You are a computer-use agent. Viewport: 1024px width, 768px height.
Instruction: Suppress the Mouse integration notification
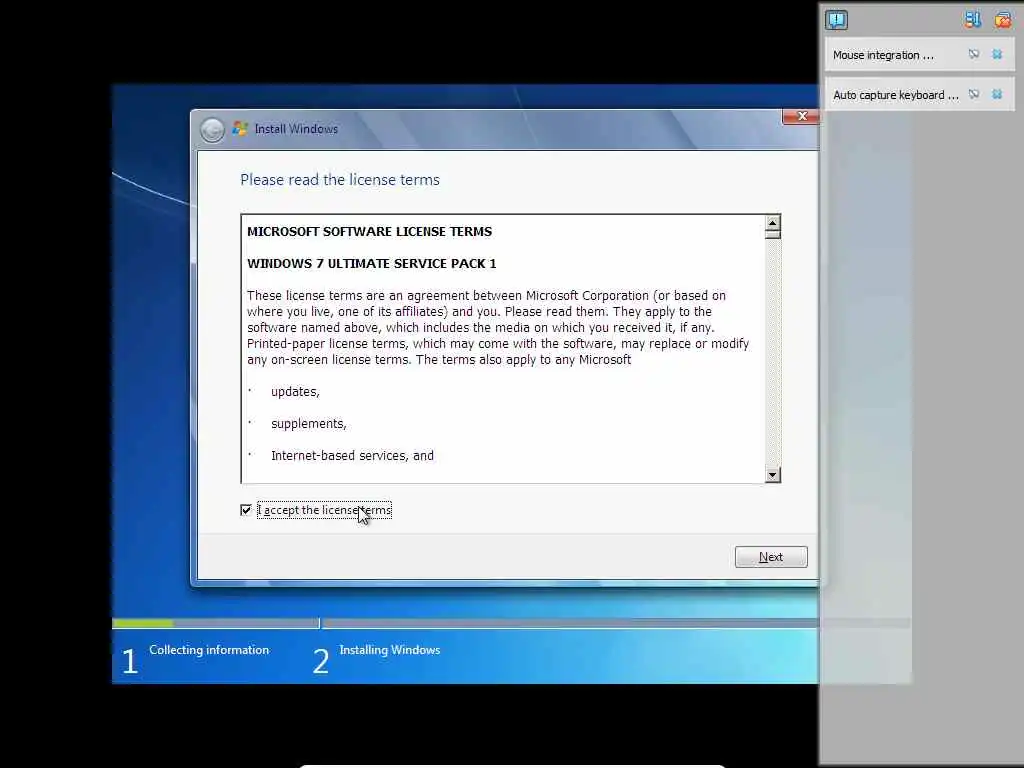[974, 55]
